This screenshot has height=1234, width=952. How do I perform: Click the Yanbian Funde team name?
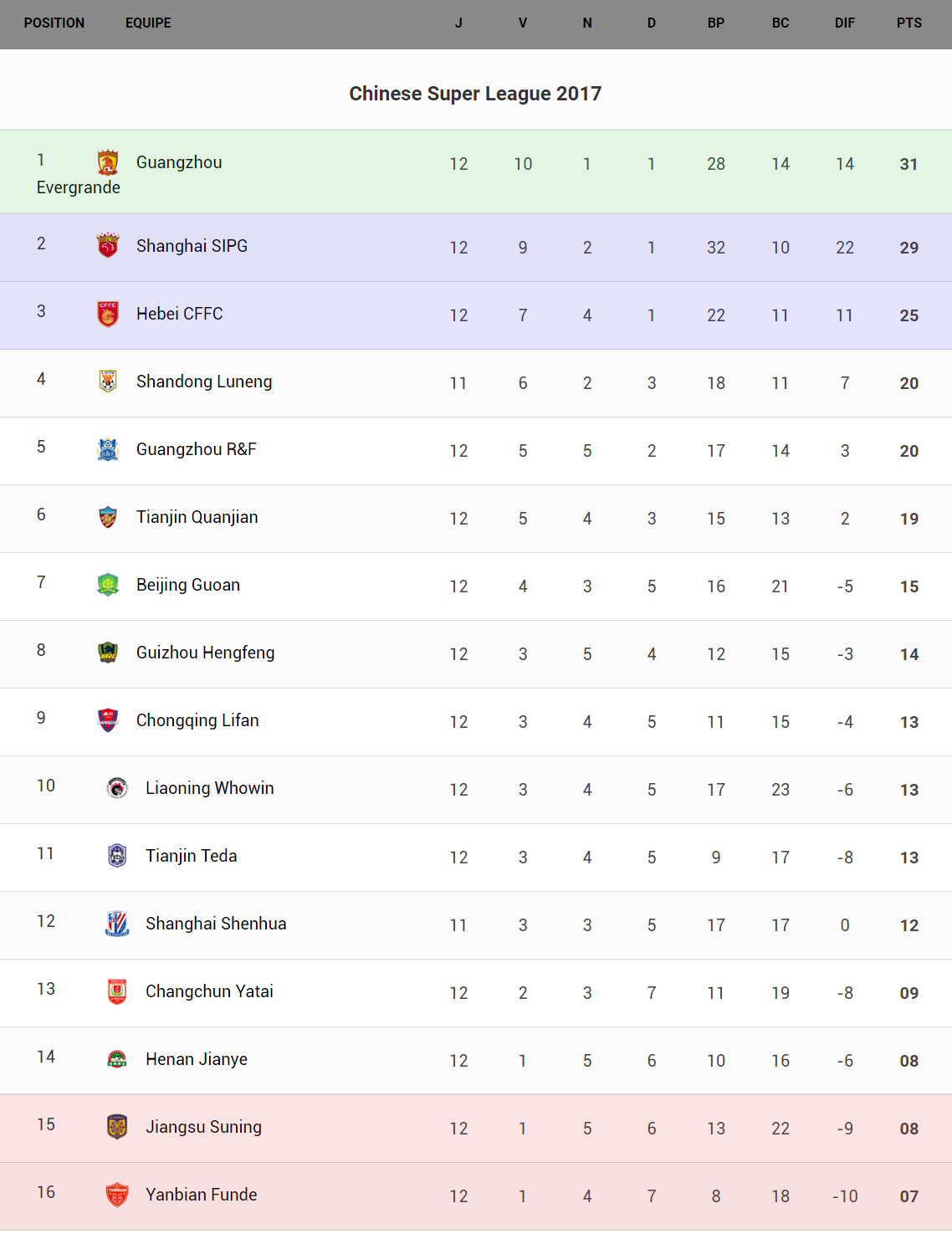(x=202, y=1195)
